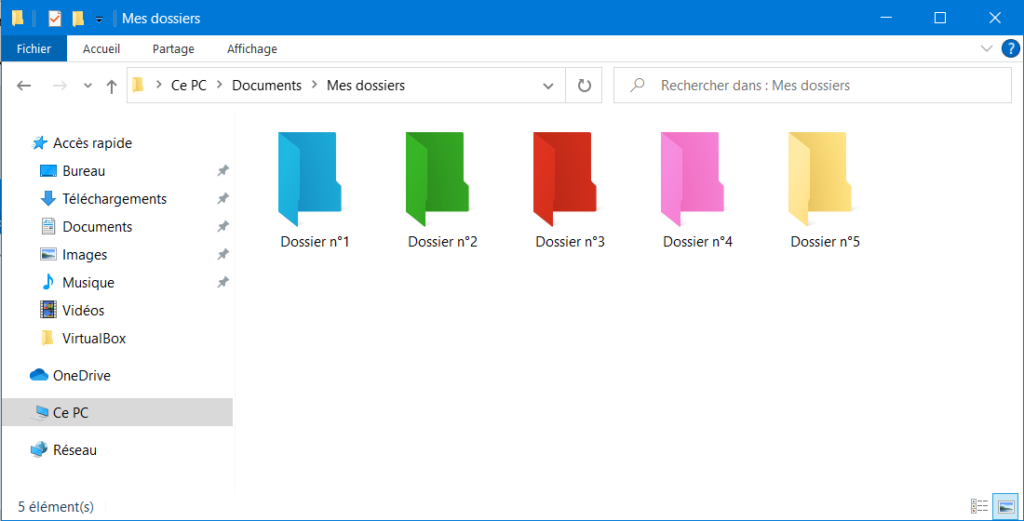Unpin Bureau from quick access
The height and width of the screenshot is (521, 1024).
[x=223, y=171]
